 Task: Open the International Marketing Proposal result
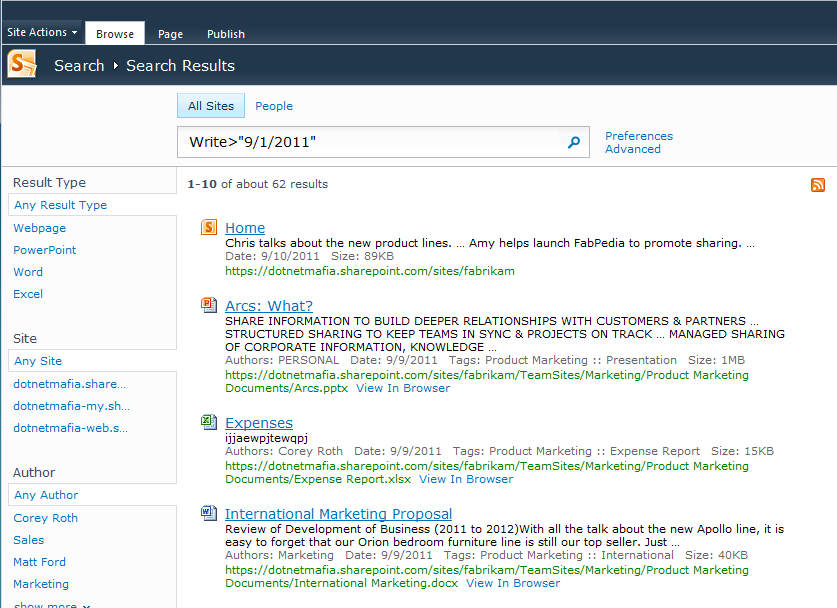pyautogui.click(x=338, y=514)
